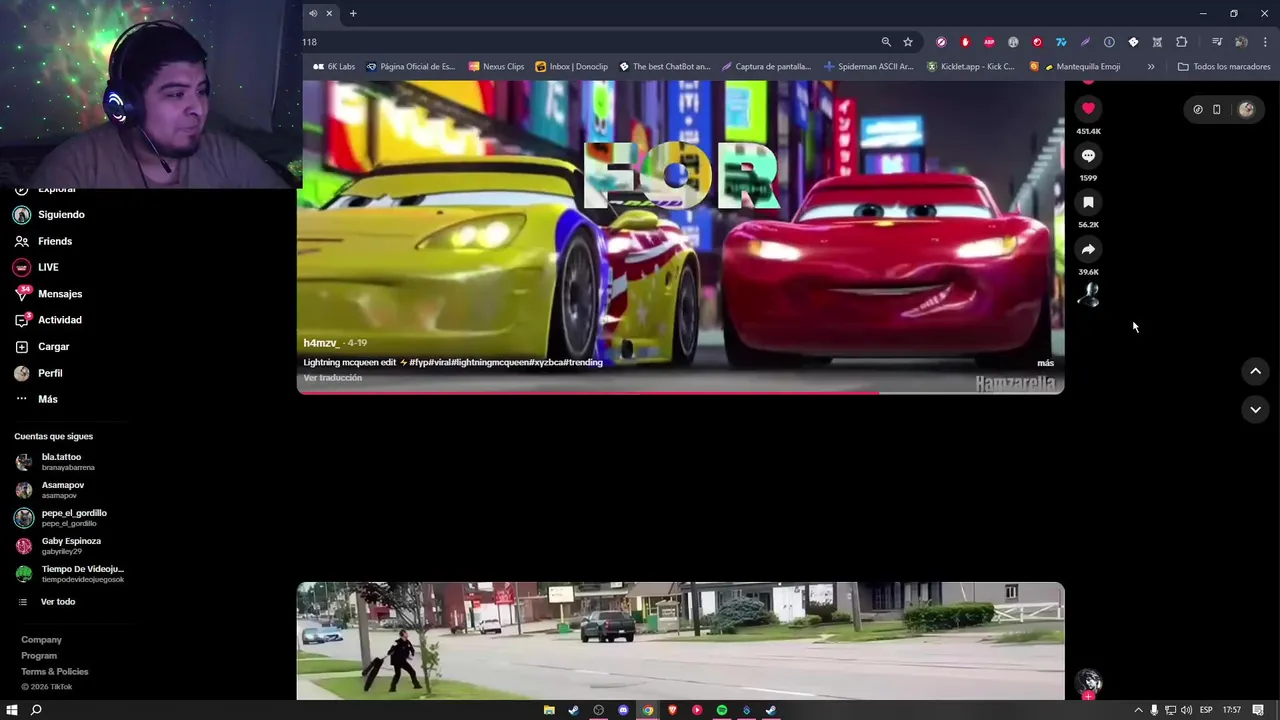
Task: Open the Chrome three-dot menu
Action: (1265, 42)
